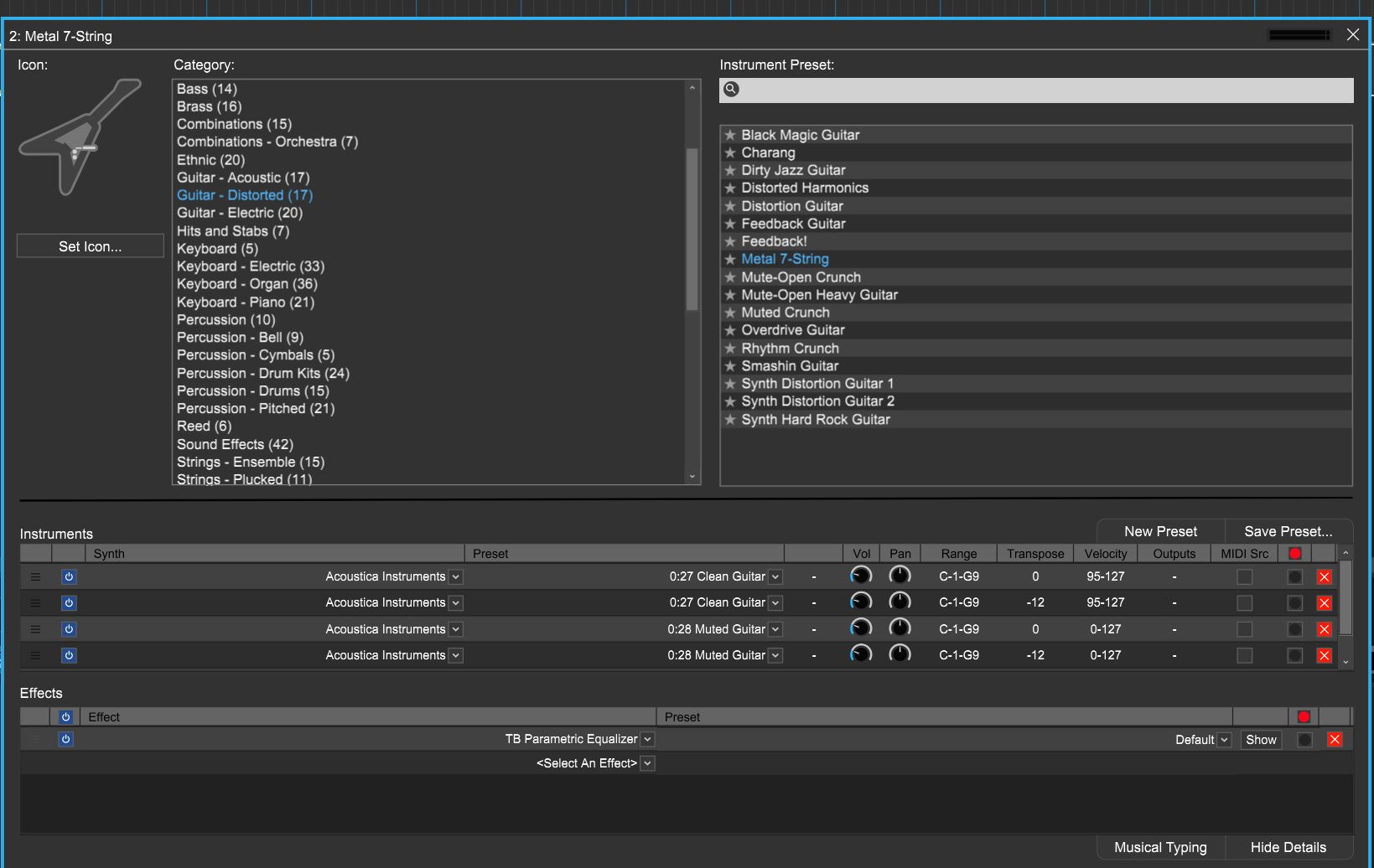Click record button on Clean Guitar transpose 0 row
Viewport: 1374px width, 868px height.
(1295, 576)
